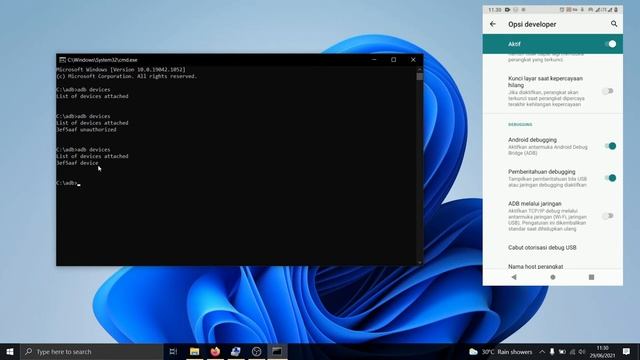Tap Cabut otorisasi debug USB
Screen dimensions: 640x360
click(x=542, y=248)
